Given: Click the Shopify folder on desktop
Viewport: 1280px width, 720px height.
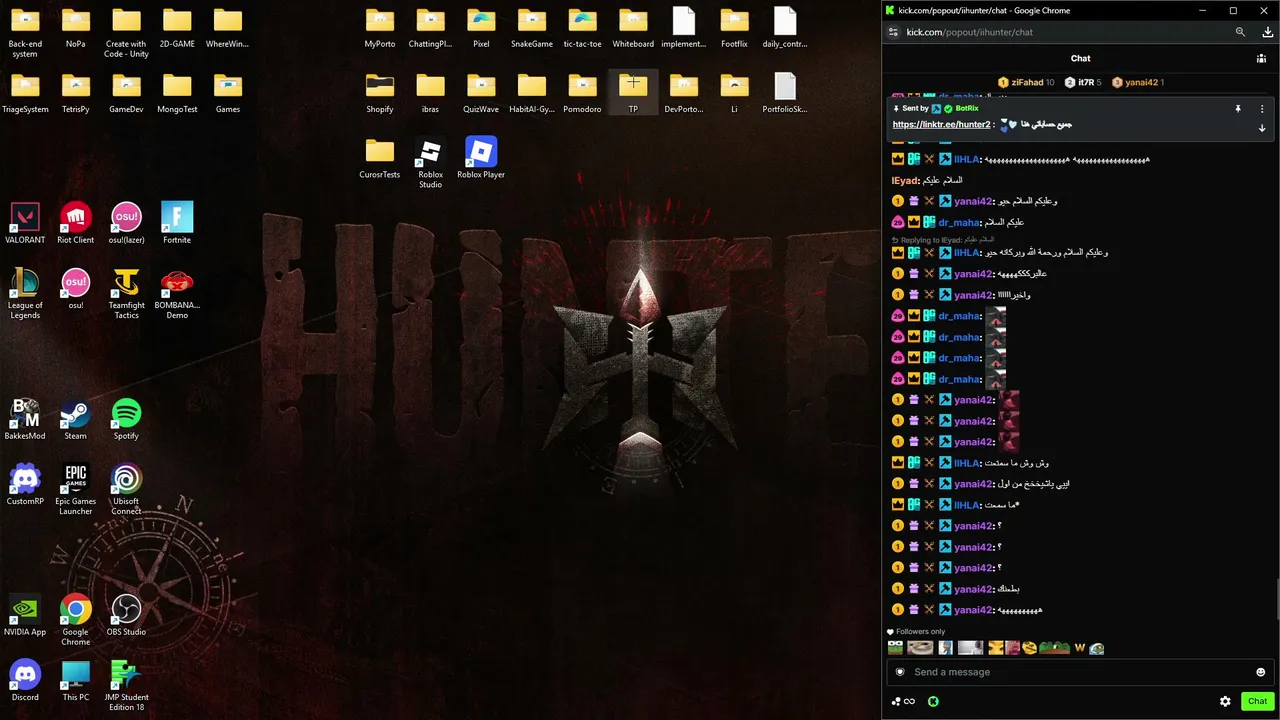Looking at the screenshot, I should pos(380,93).
